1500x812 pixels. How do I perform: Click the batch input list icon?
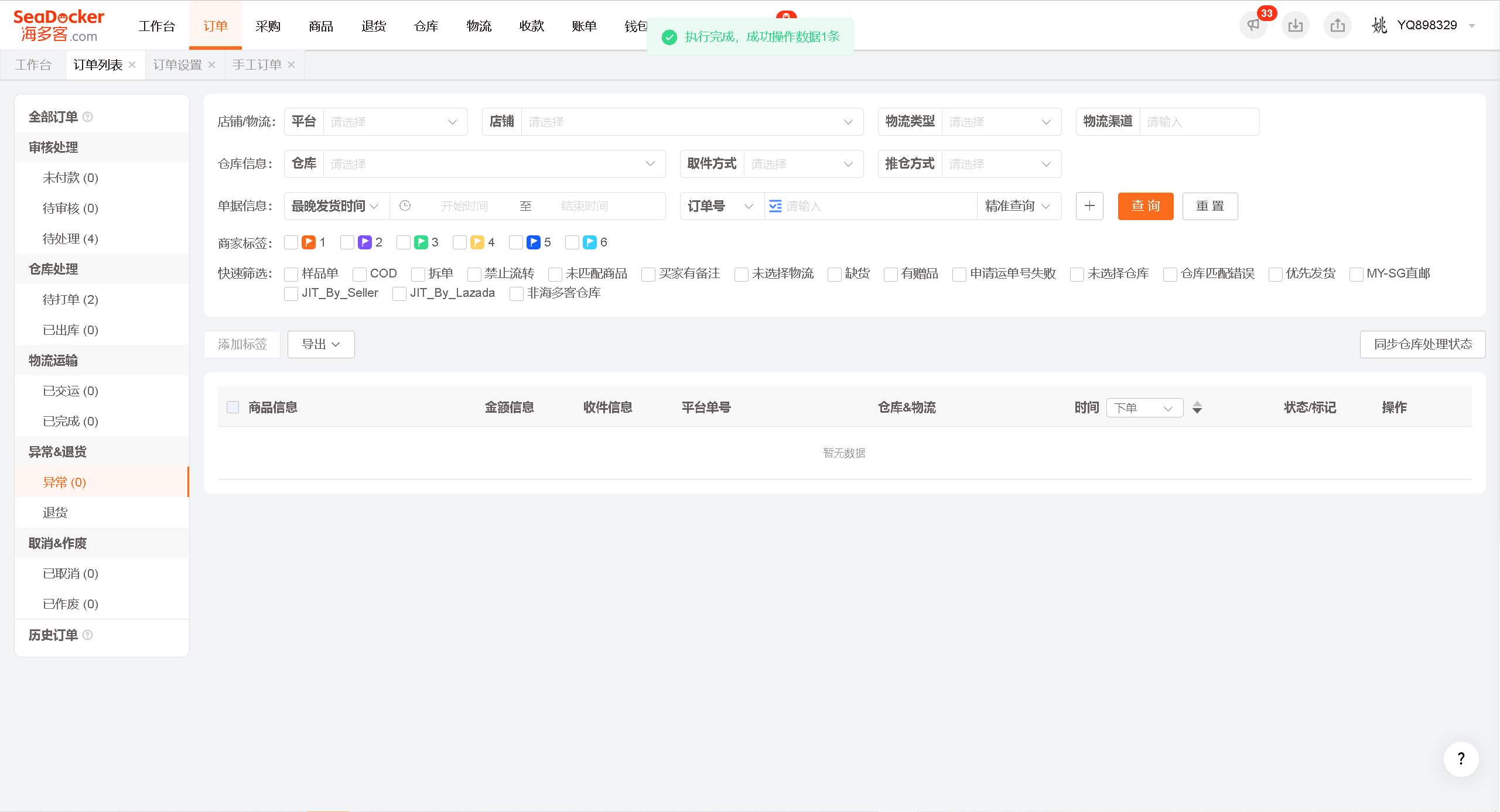click(x=775, y=206)
